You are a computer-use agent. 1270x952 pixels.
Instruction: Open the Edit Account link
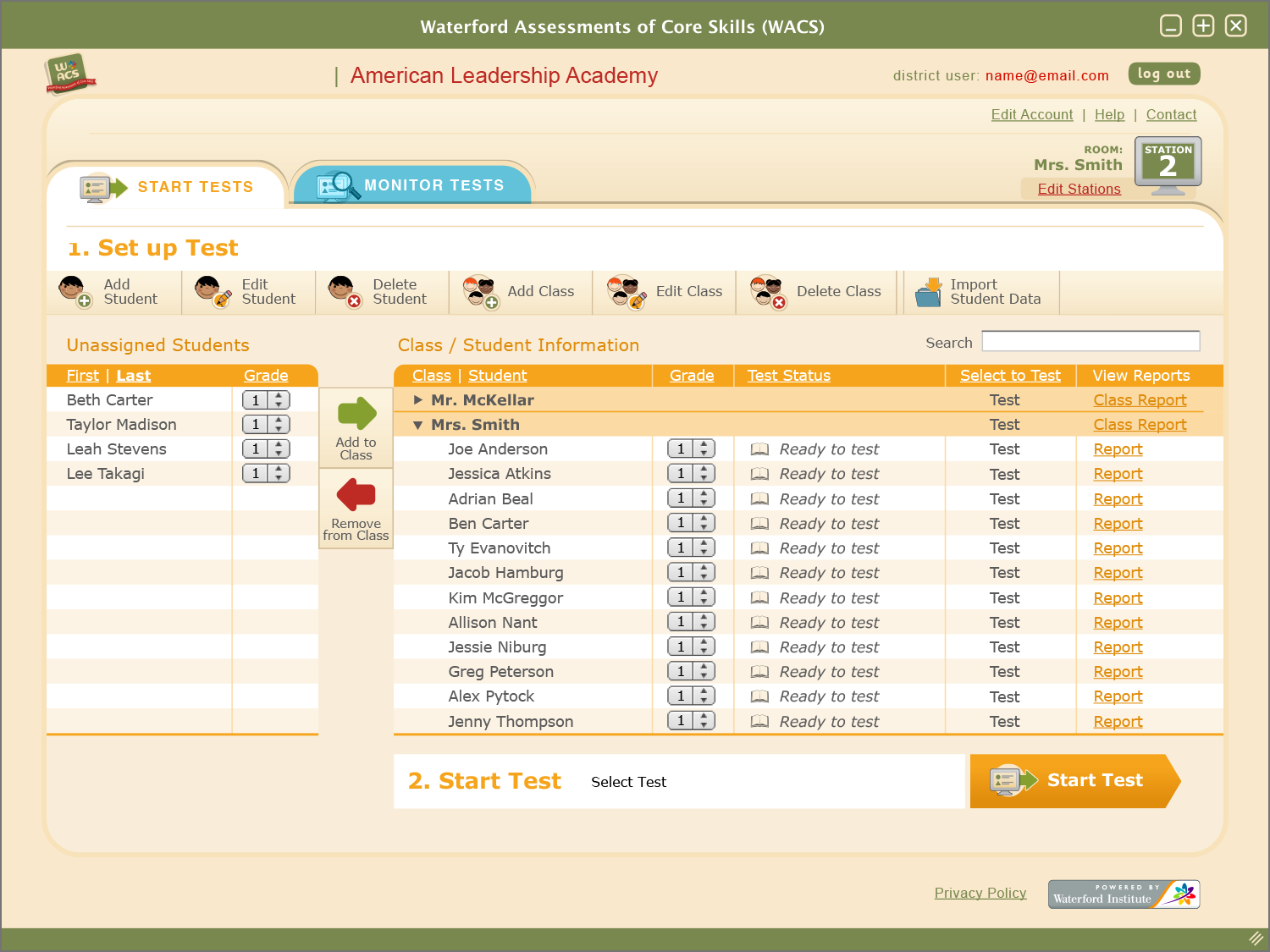click(x=1032, y=114)
